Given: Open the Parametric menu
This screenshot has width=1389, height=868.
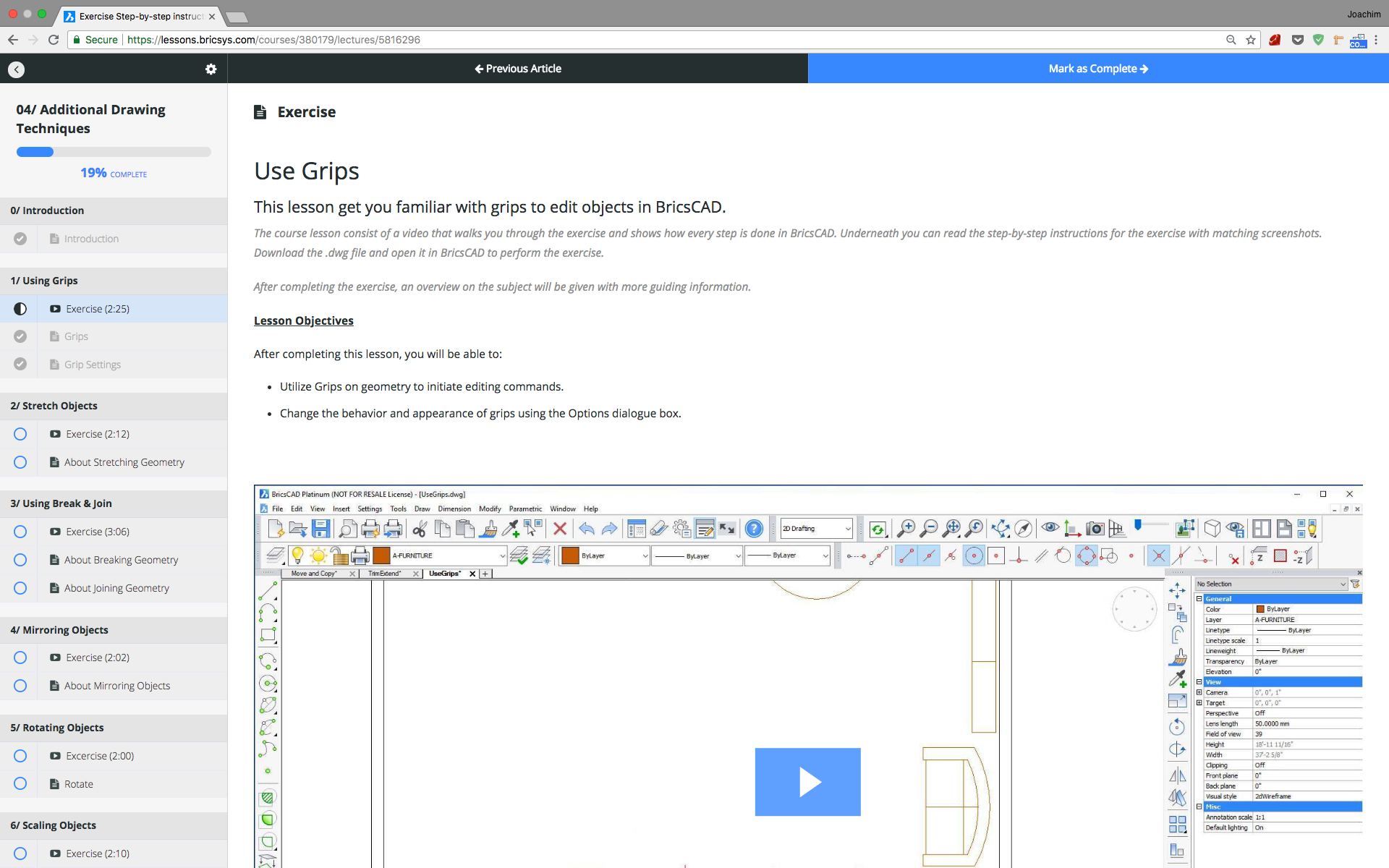Looking at the screenshot, I should click(525, 509).
